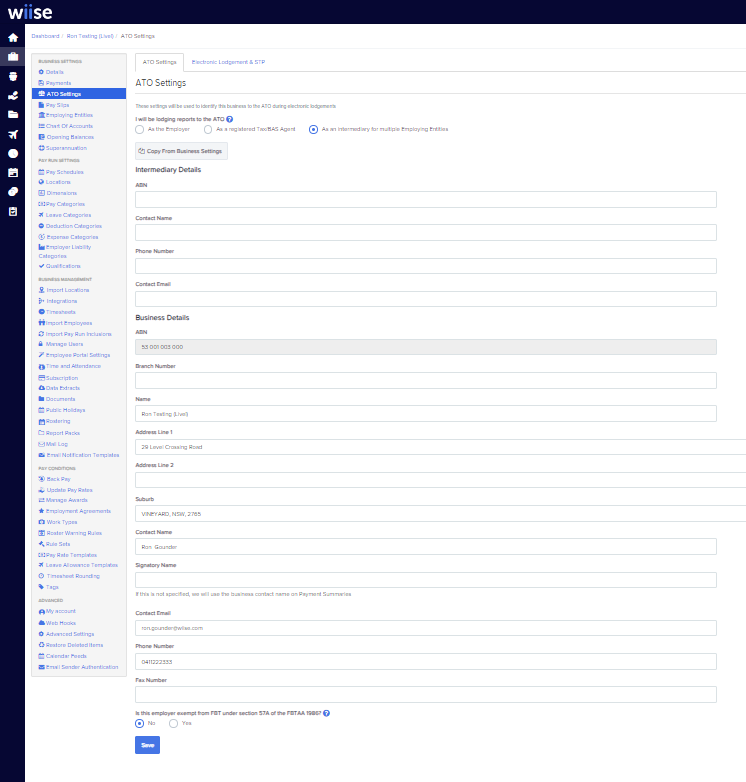
Task: Click the tag icon beside Tags
Action: [x=41, y=586]
